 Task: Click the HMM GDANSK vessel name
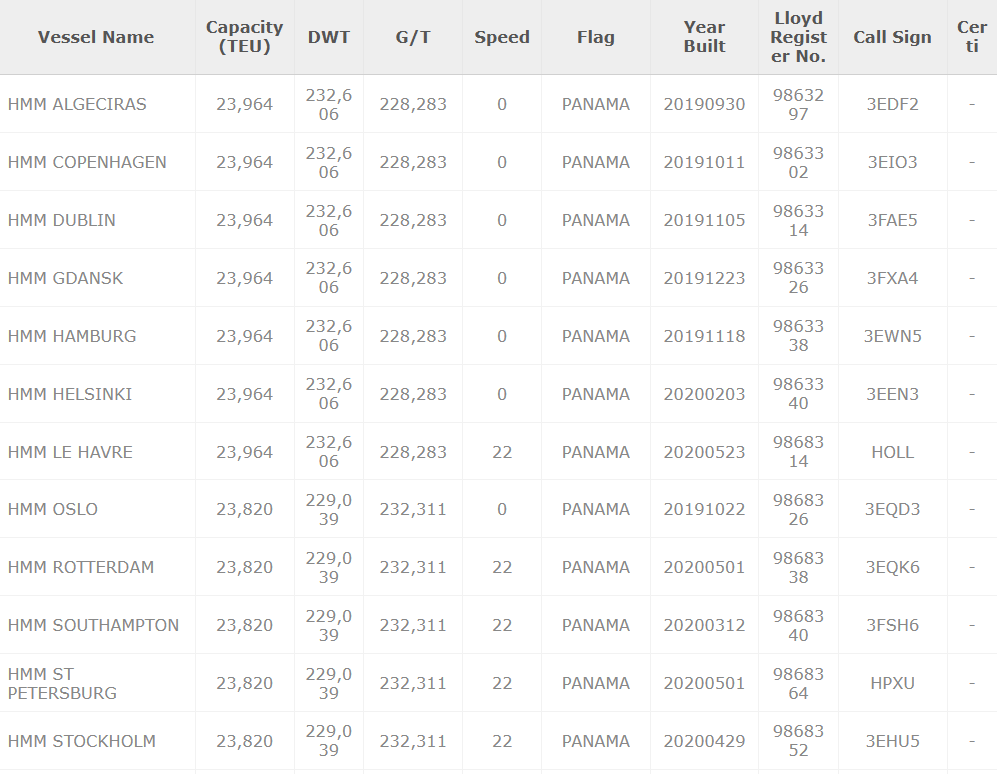click(66, 278)
